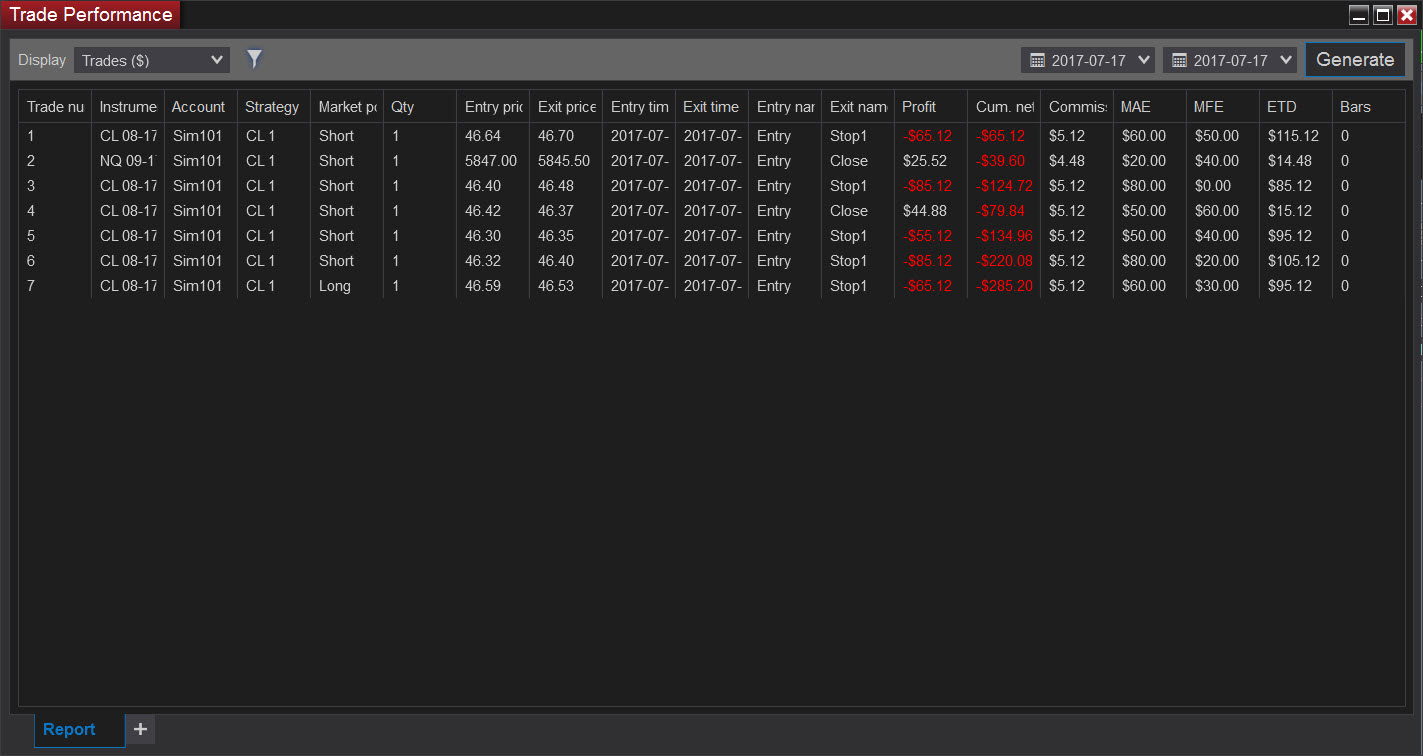1423x756 pixels.
Task: Minimize the Trade Performance window
Action: pyautogui.click(x=1358, y=14)
